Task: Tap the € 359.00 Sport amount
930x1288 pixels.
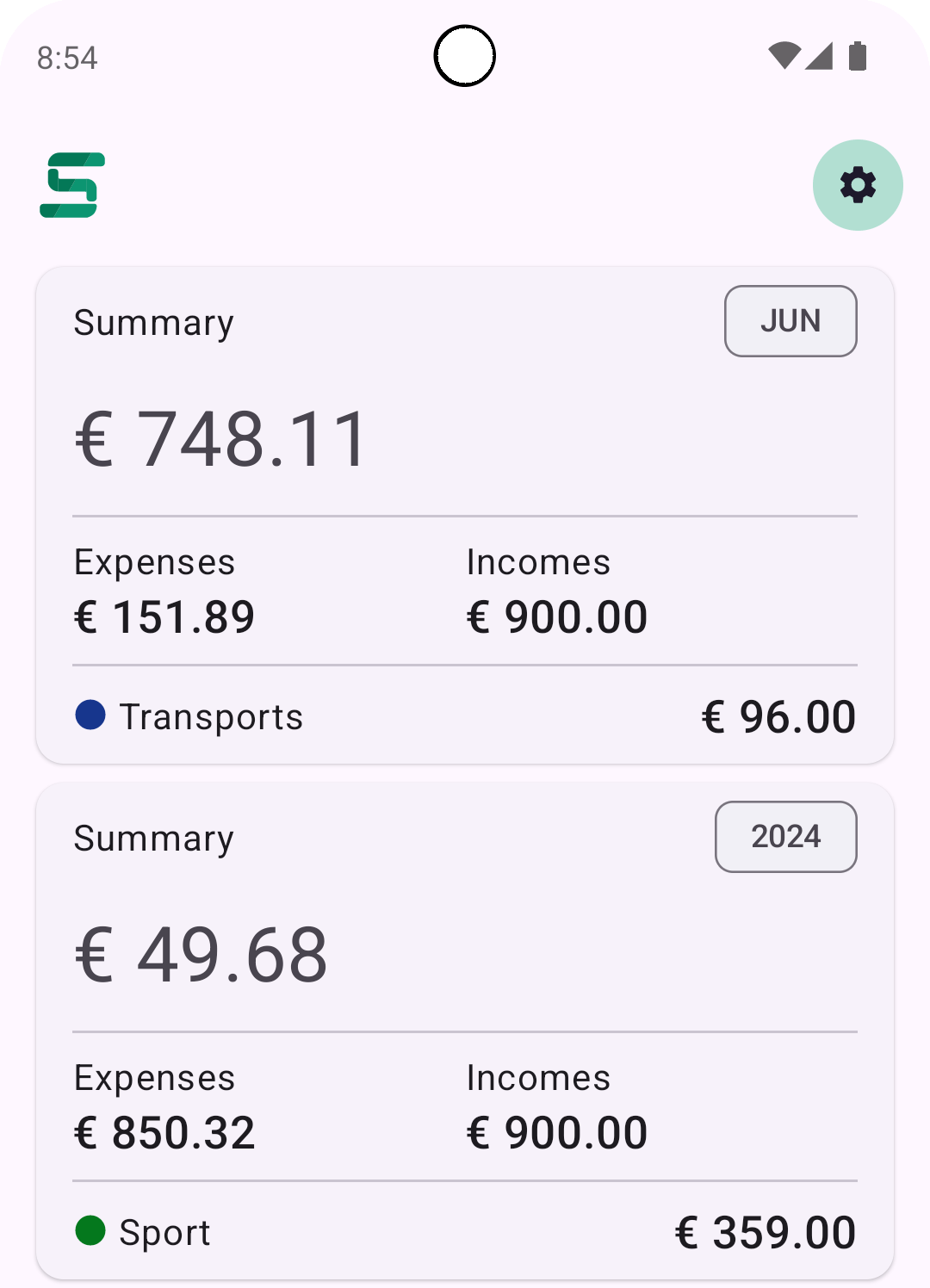Action: click(766, 1232)
